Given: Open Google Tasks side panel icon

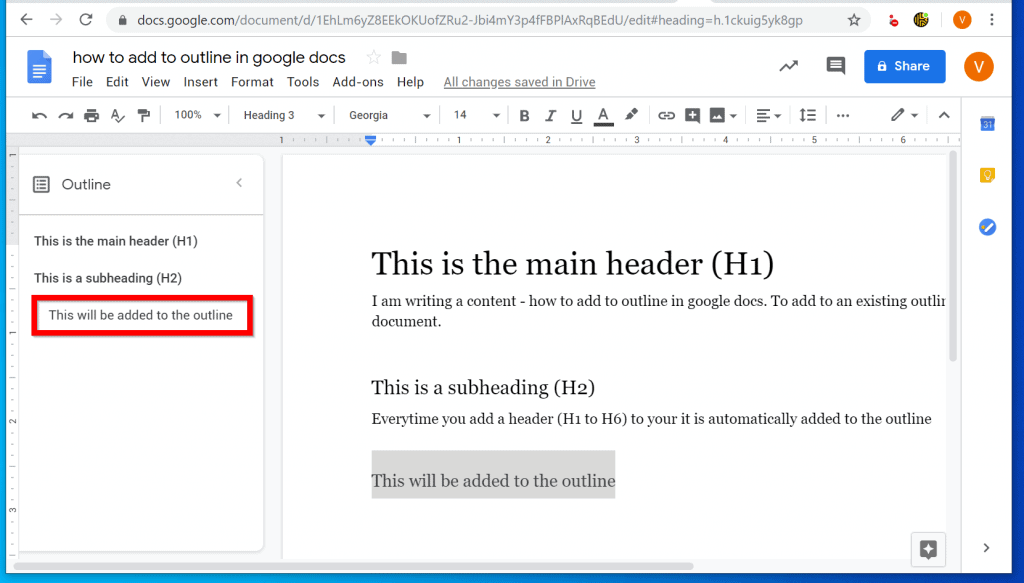Looking at the screenshot, I should point(987,227).
